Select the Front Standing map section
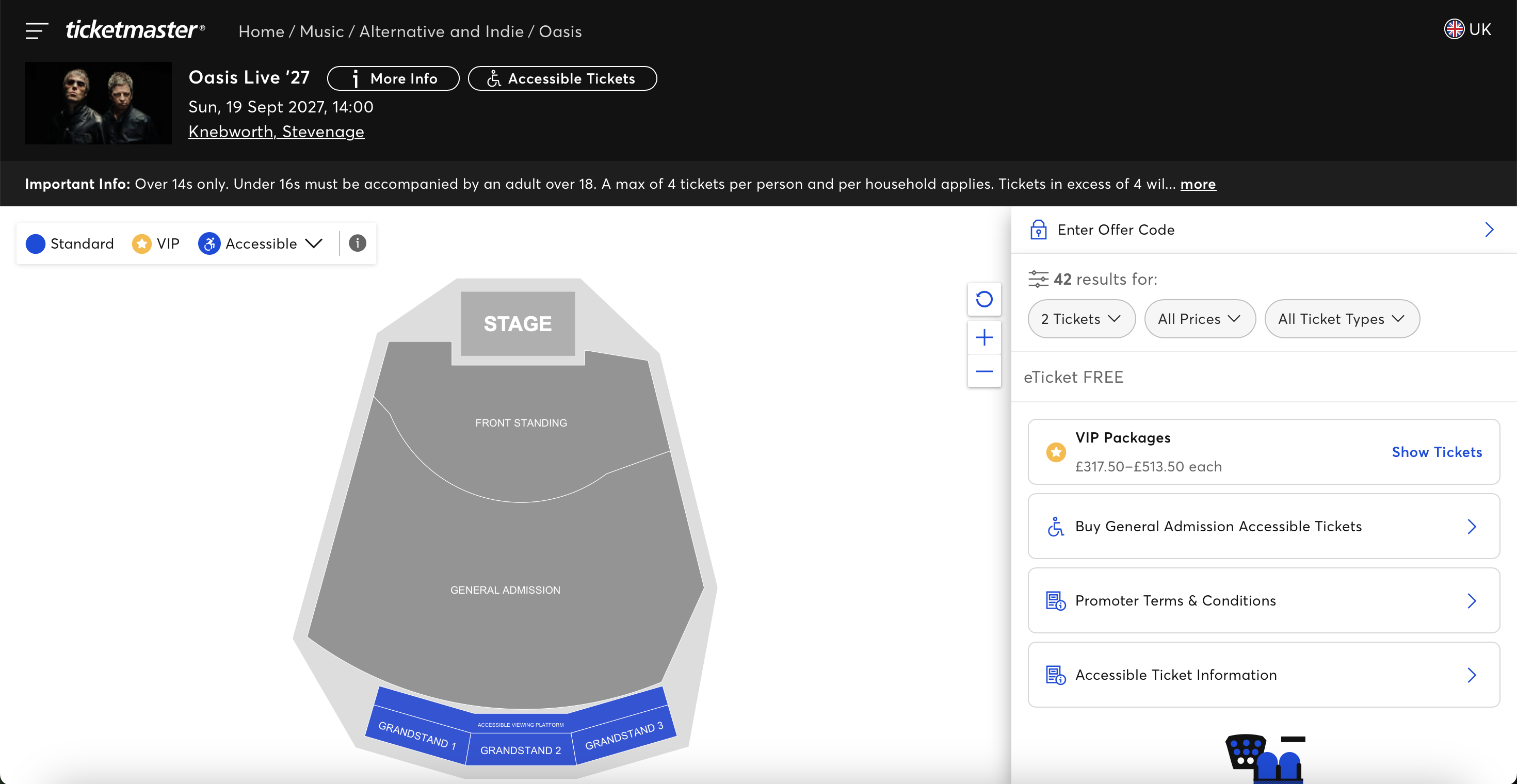Viewport: 1517px width, 784px height. click(521, 422)
